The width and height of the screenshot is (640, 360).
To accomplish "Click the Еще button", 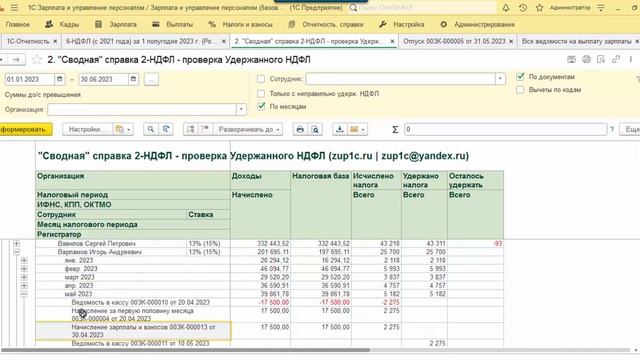I will (630, 129).
